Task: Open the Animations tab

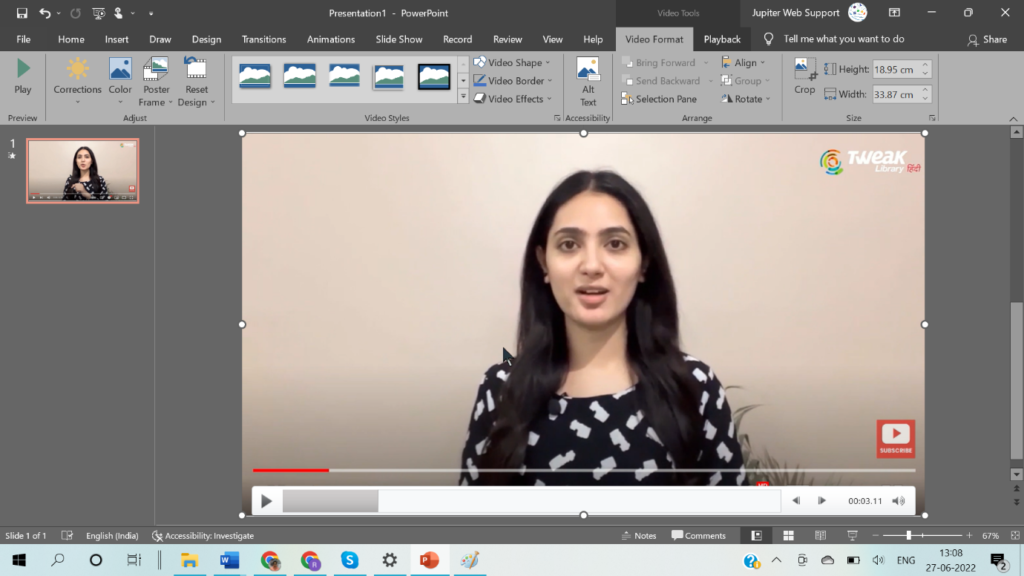Action: [331, 39]
